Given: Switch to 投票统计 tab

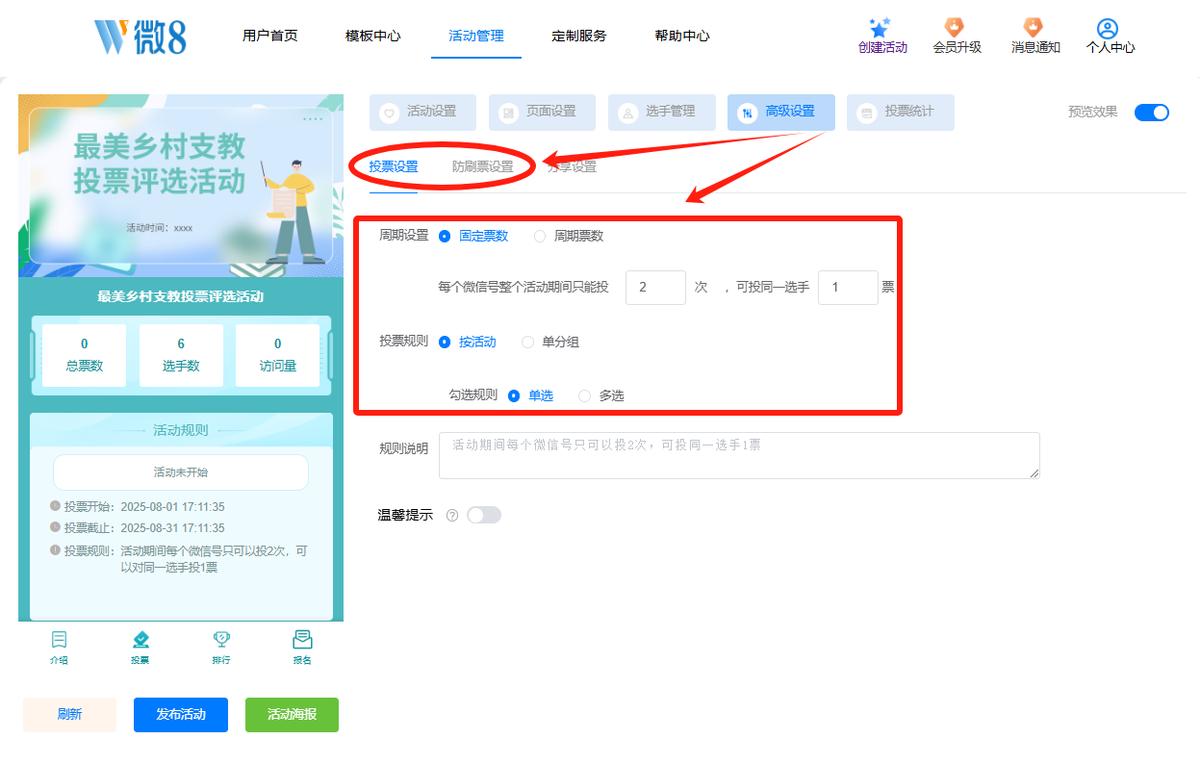Looking at the screenshot, I should pyautogui.click(x=900, y=112).
